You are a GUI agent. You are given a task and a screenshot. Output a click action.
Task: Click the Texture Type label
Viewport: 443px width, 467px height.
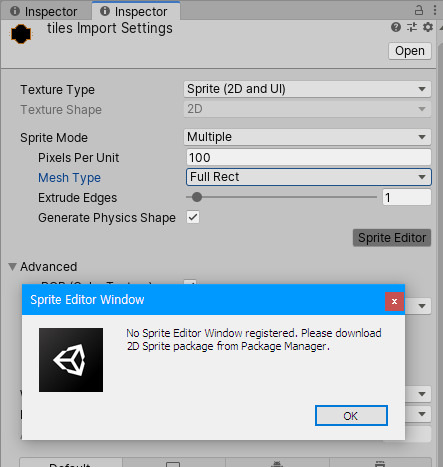tap(58, 90)
